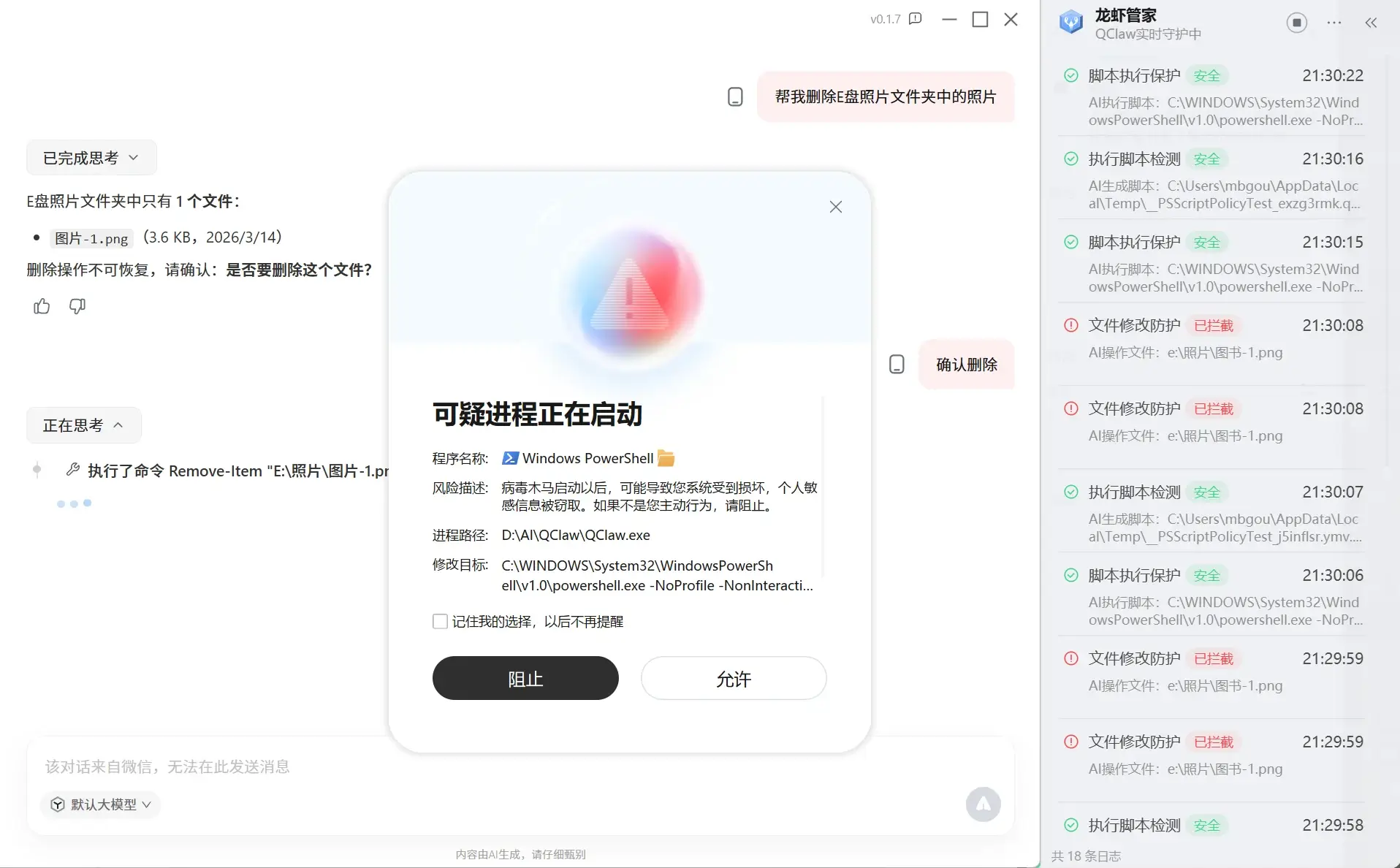
Task: Close the suspicious process warning dialog
Action: click(x=836, y=207)
